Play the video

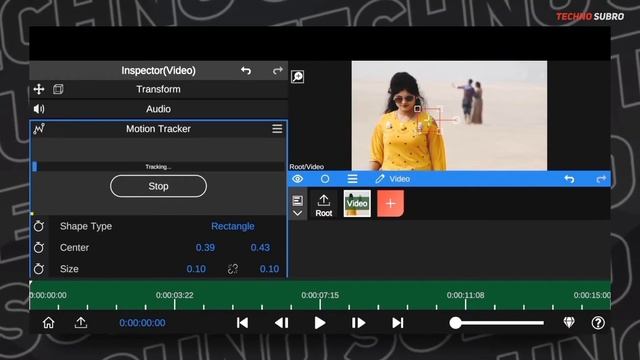click(x=320, y=323)
